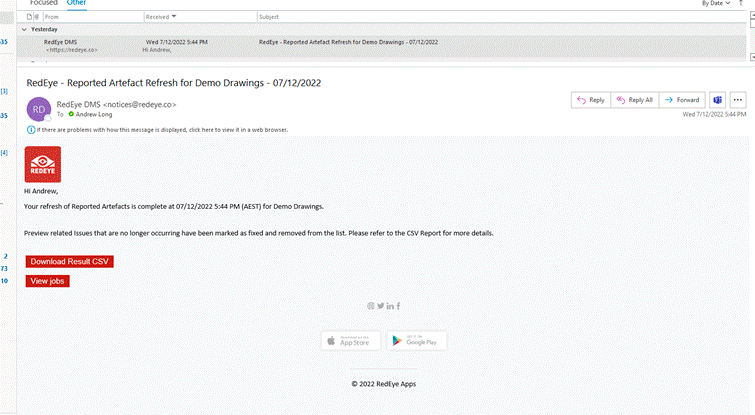Viewport: 755px width, 415px height.
Task: Open RedEye Facebook icon link
Action: click(398, 306)
